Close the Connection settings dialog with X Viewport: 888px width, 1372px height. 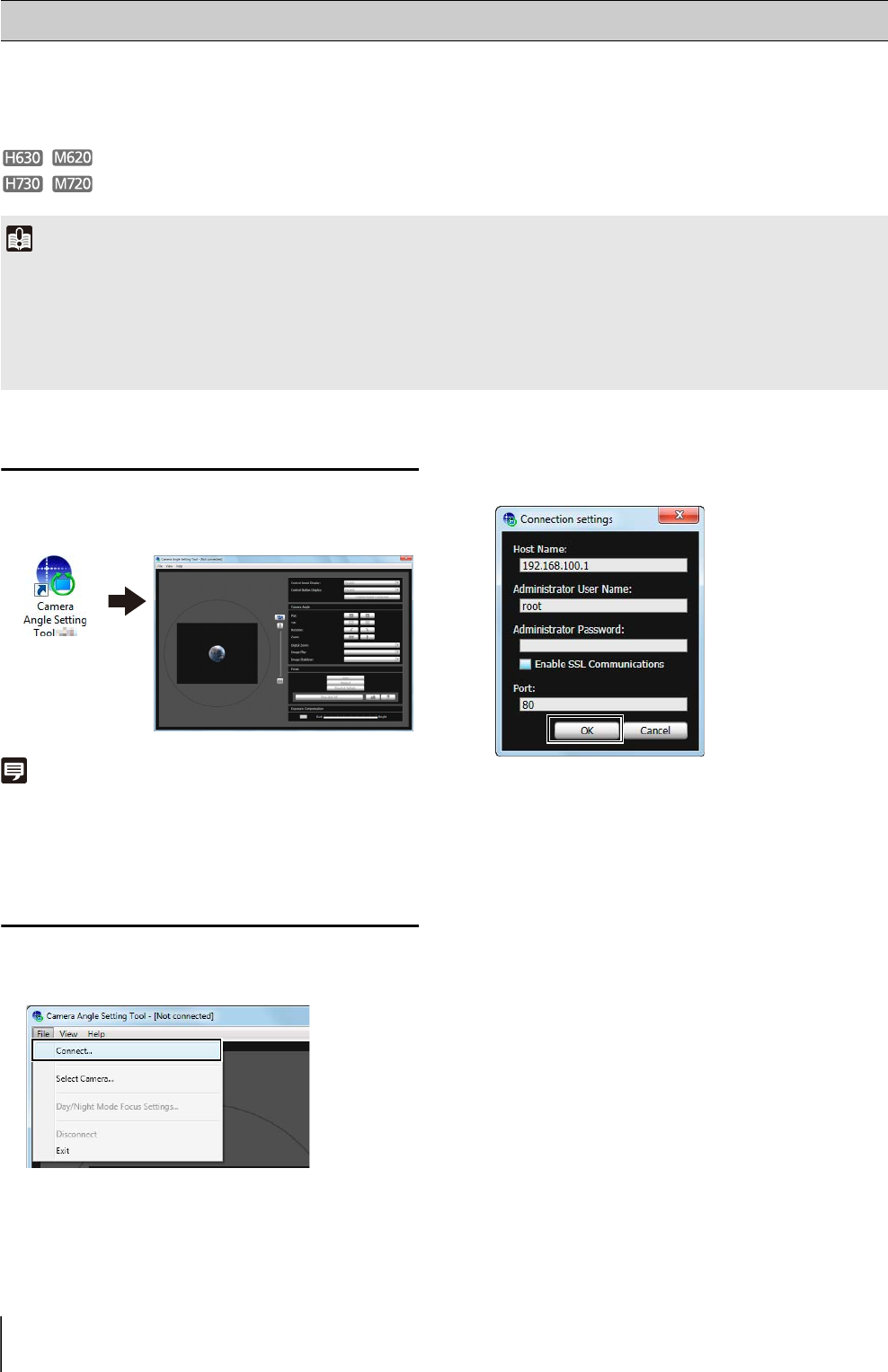click(679, 515)
